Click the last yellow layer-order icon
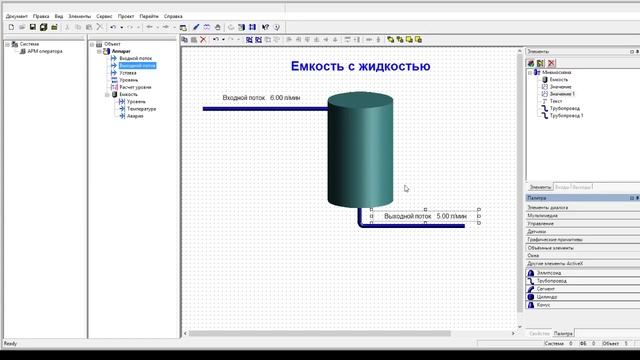Image resolution: width=640 pixels, height=360 pixels. [418, 40]
